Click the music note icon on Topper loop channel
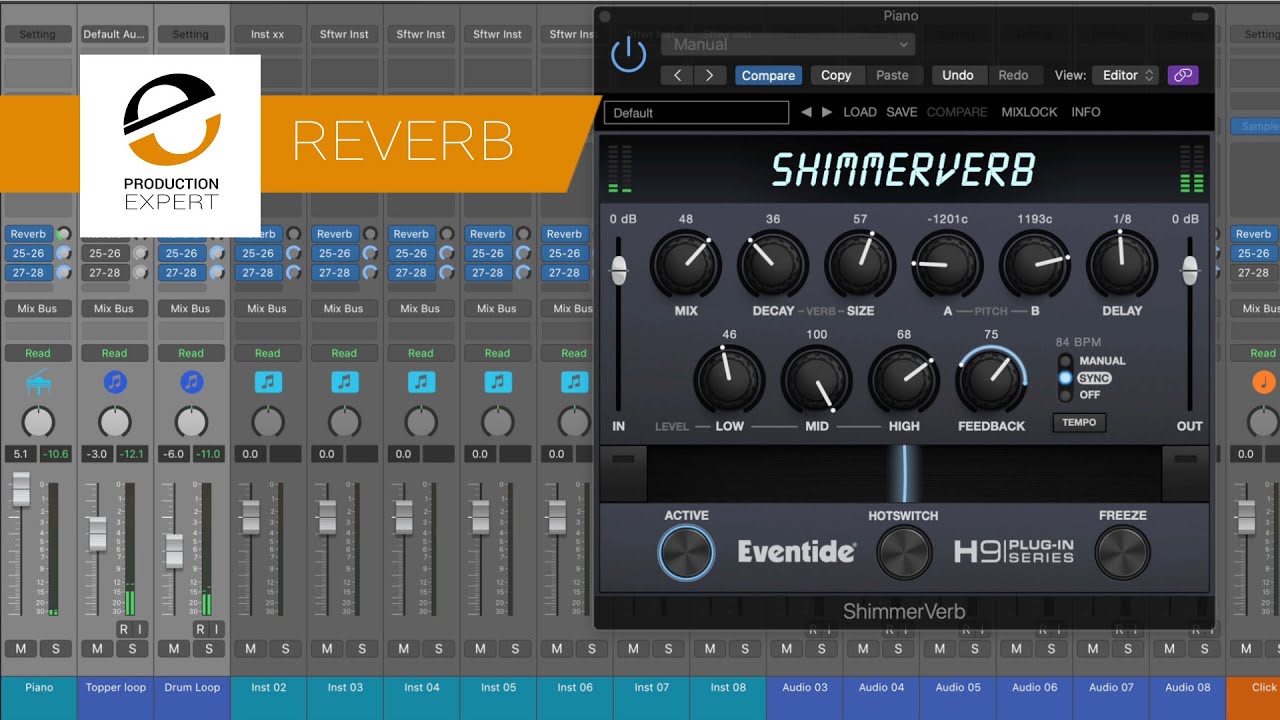Viewport: 1280px width, 720px height. coord(115,381)
